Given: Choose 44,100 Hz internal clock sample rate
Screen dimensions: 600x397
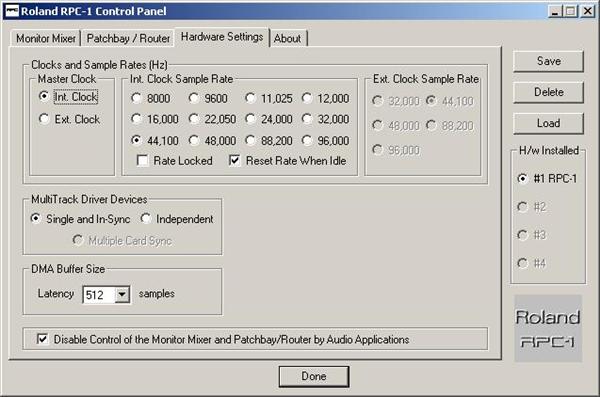Looking at the screenshot, I should click(155, 141).
